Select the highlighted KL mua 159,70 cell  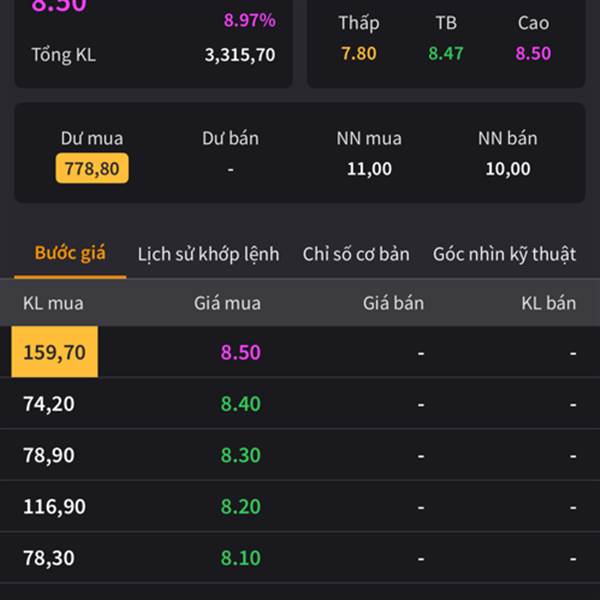[55, 352]
